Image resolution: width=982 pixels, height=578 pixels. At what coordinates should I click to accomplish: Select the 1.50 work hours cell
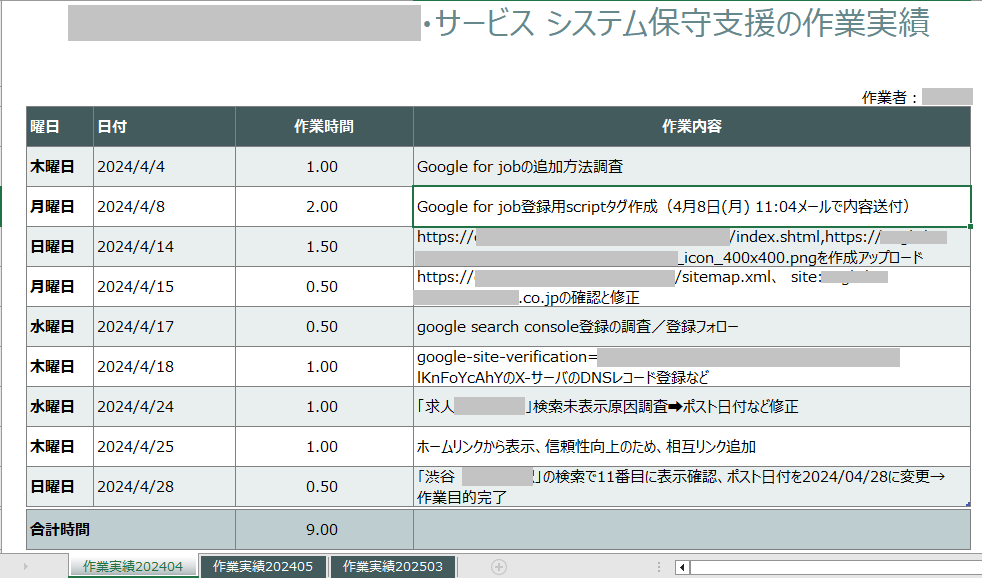point(324,247)
